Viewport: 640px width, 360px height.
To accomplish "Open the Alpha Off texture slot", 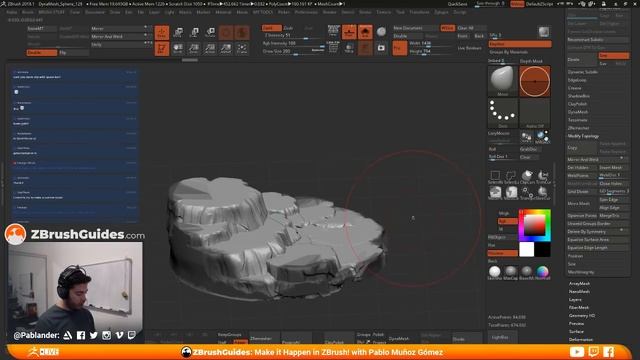I will [x=535, y=113].
